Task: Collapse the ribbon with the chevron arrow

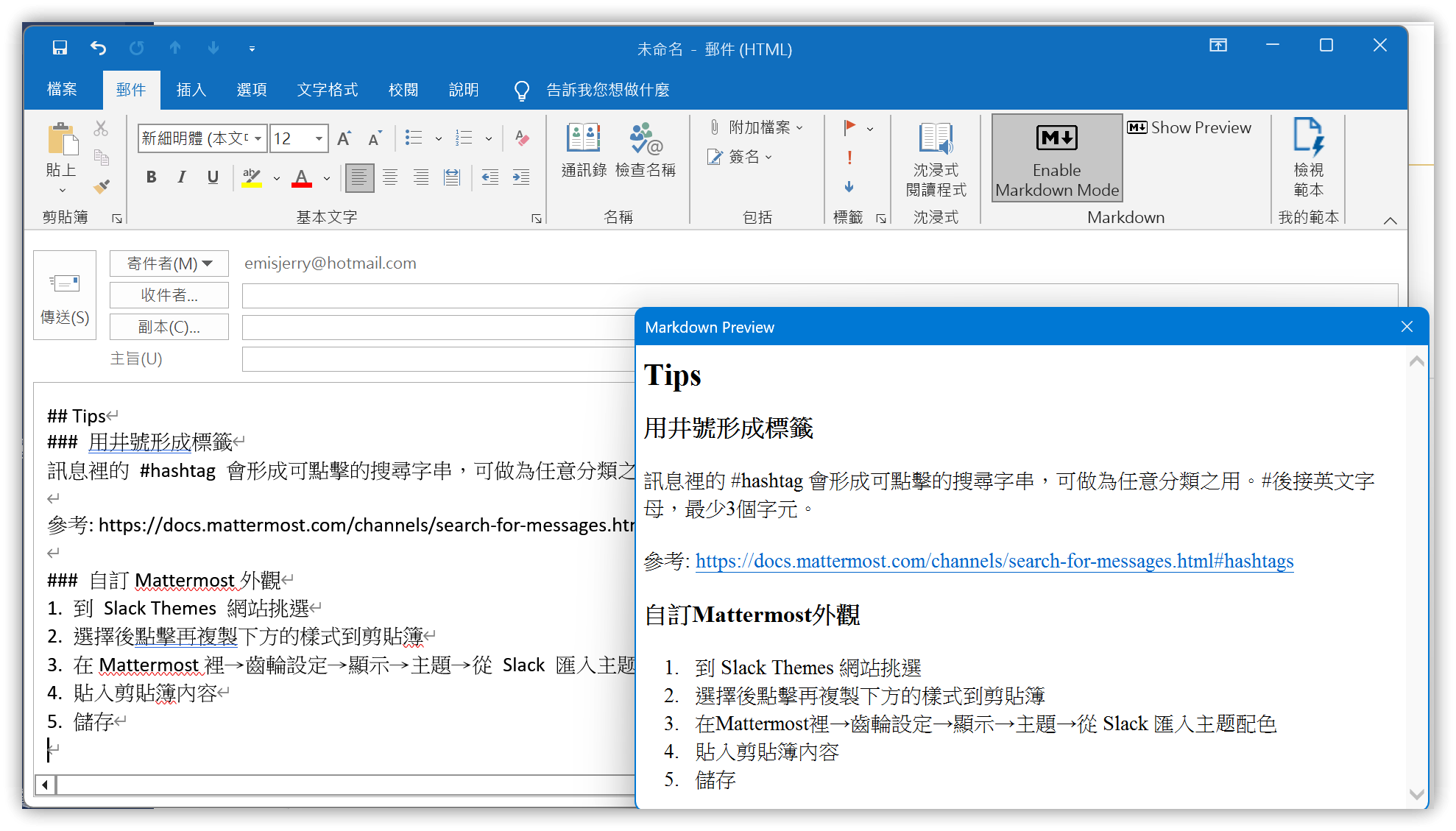Action: 1390,220
